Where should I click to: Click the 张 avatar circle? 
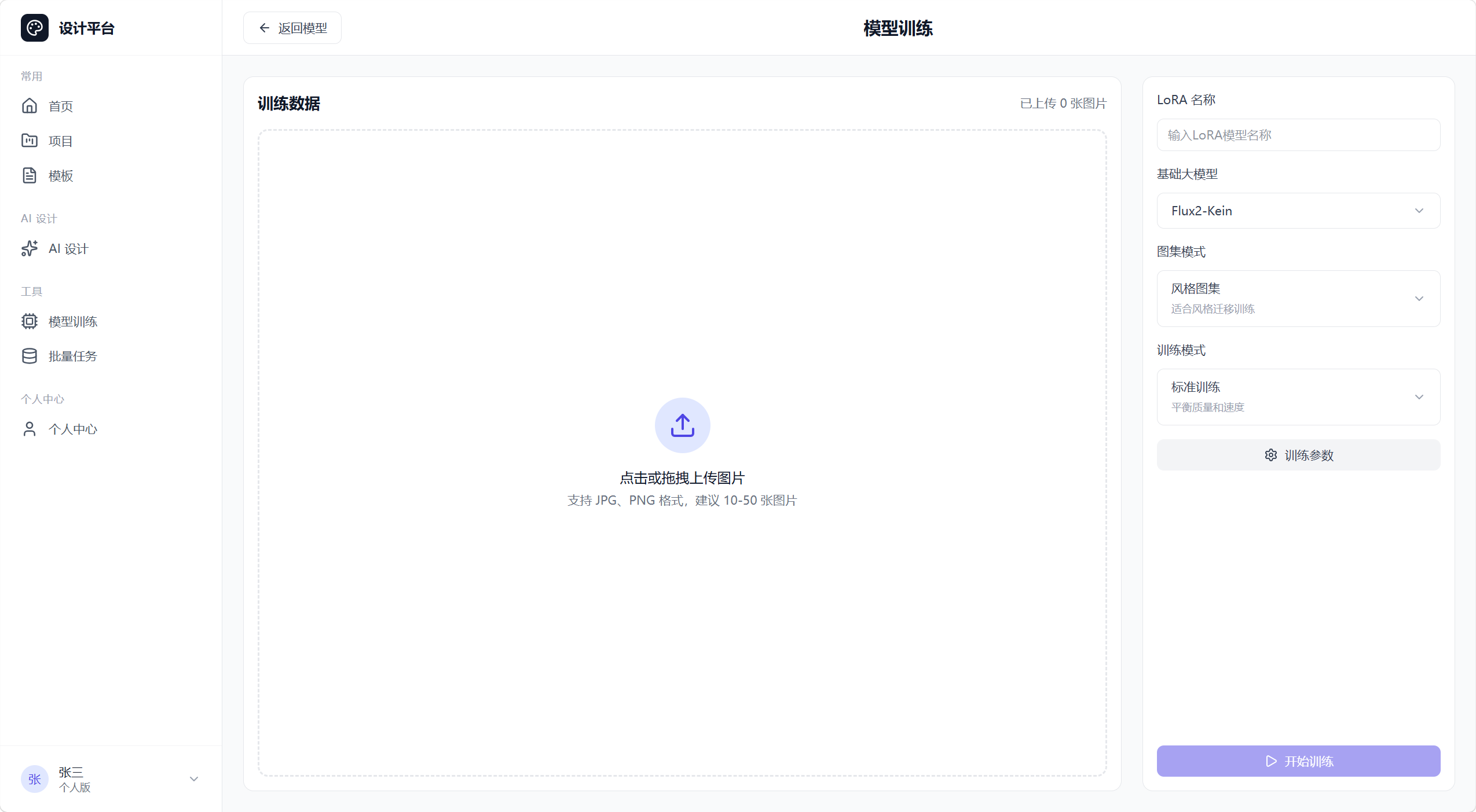35,779
